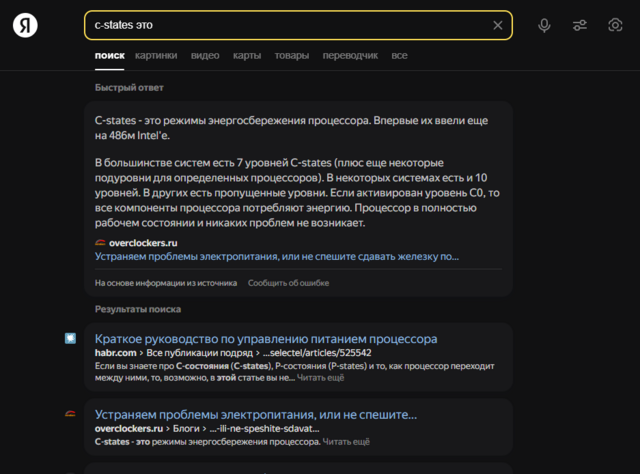Click Сообщить об ошибке link
Screen dimensions: 640x474
[x=288, y=283]
